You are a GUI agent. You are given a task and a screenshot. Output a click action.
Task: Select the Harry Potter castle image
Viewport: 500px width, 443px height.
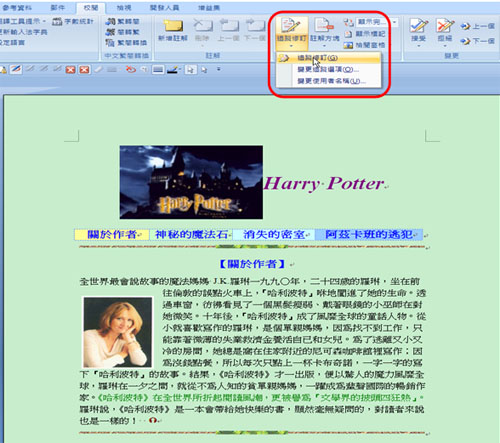[191, 182]
